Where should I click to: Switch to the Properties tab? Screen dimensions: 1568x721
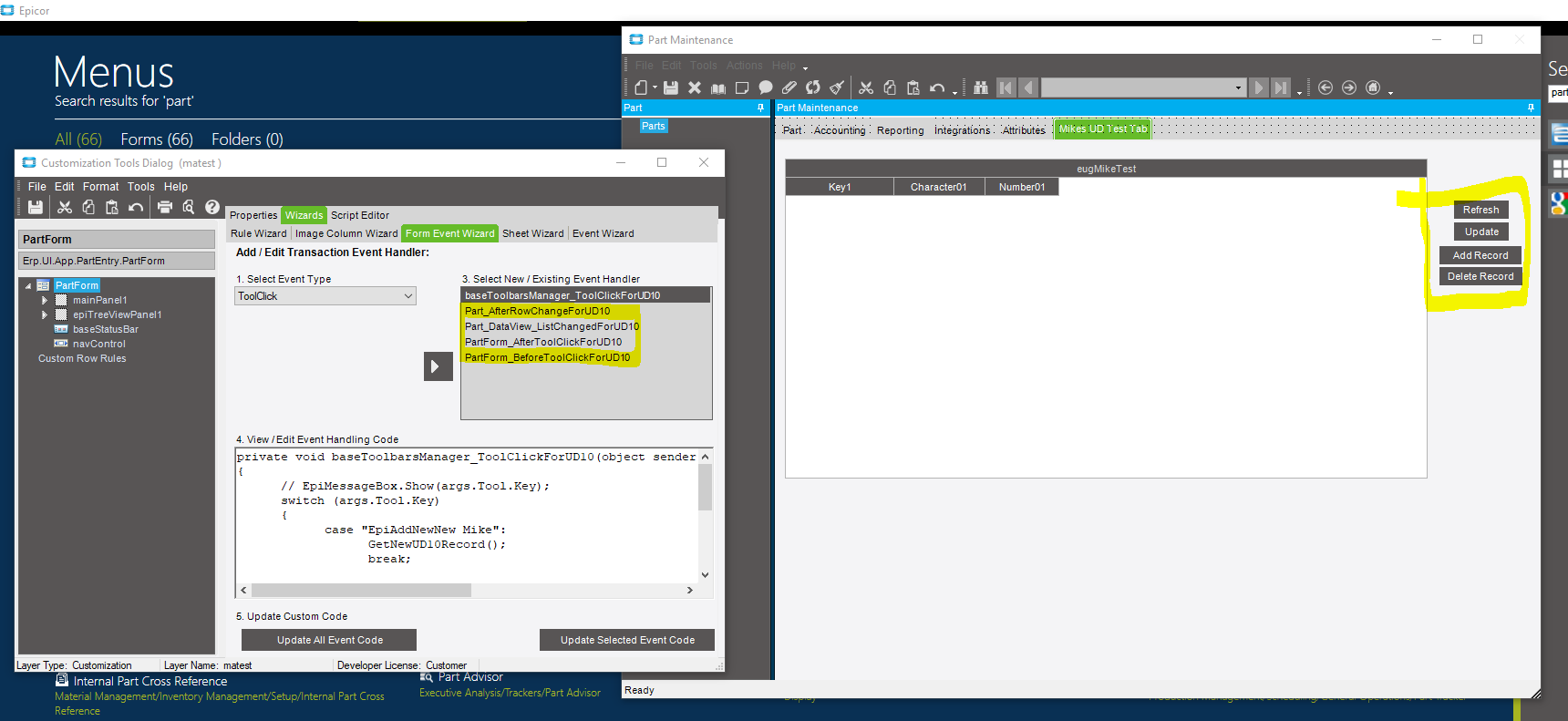[x=253, y=215]
